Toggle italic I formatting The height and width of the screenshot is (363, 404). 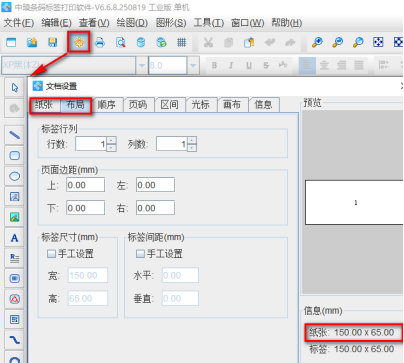click(x=231, y=65)
